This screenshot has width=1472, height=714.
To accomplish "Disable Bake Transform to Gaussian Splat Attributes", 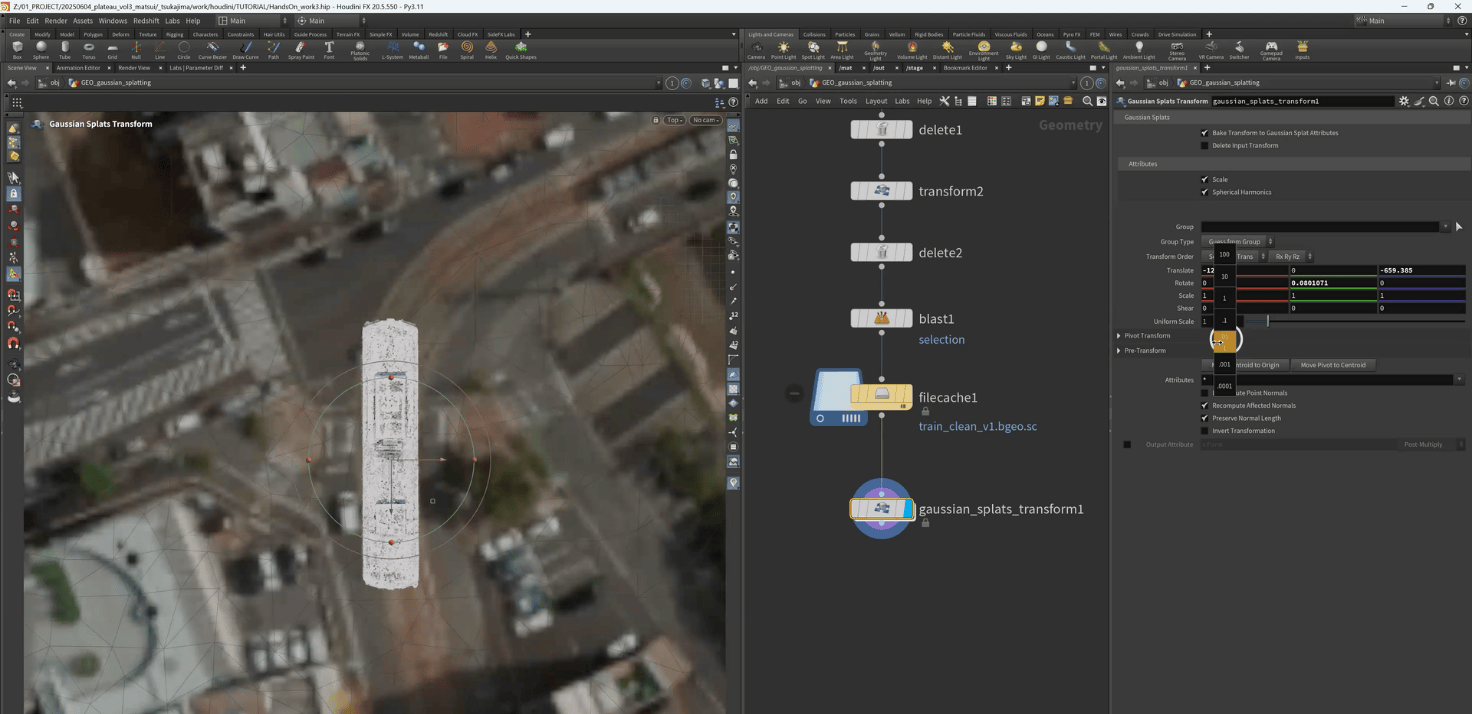I will (1204, 132).
